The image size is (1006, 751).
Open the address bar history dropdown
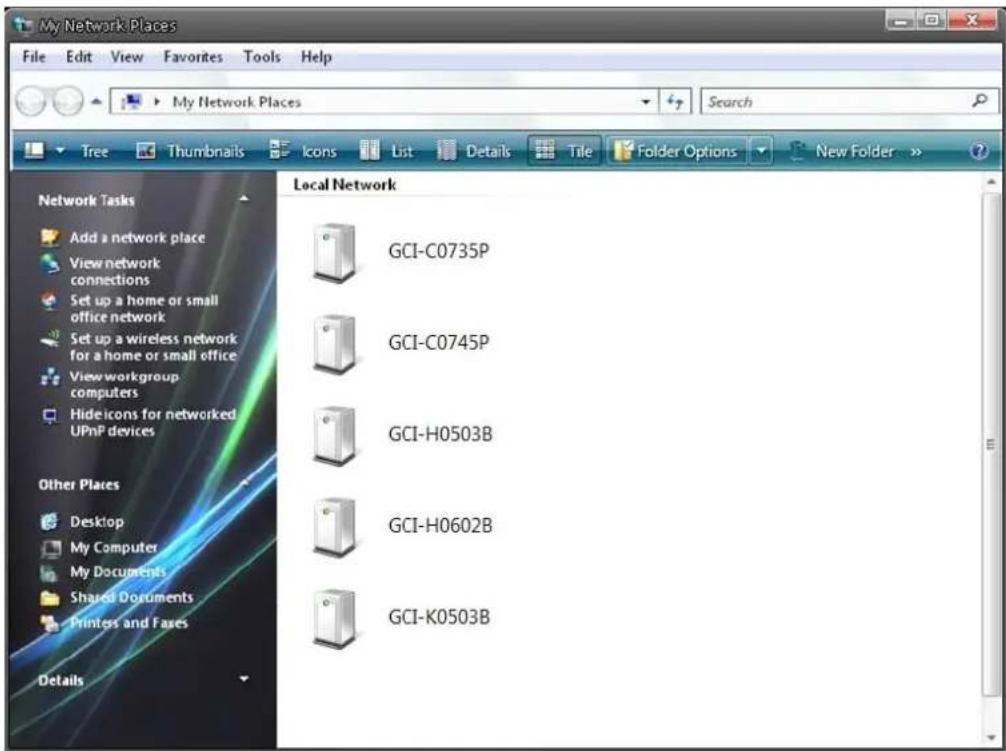tap(645, 102)
